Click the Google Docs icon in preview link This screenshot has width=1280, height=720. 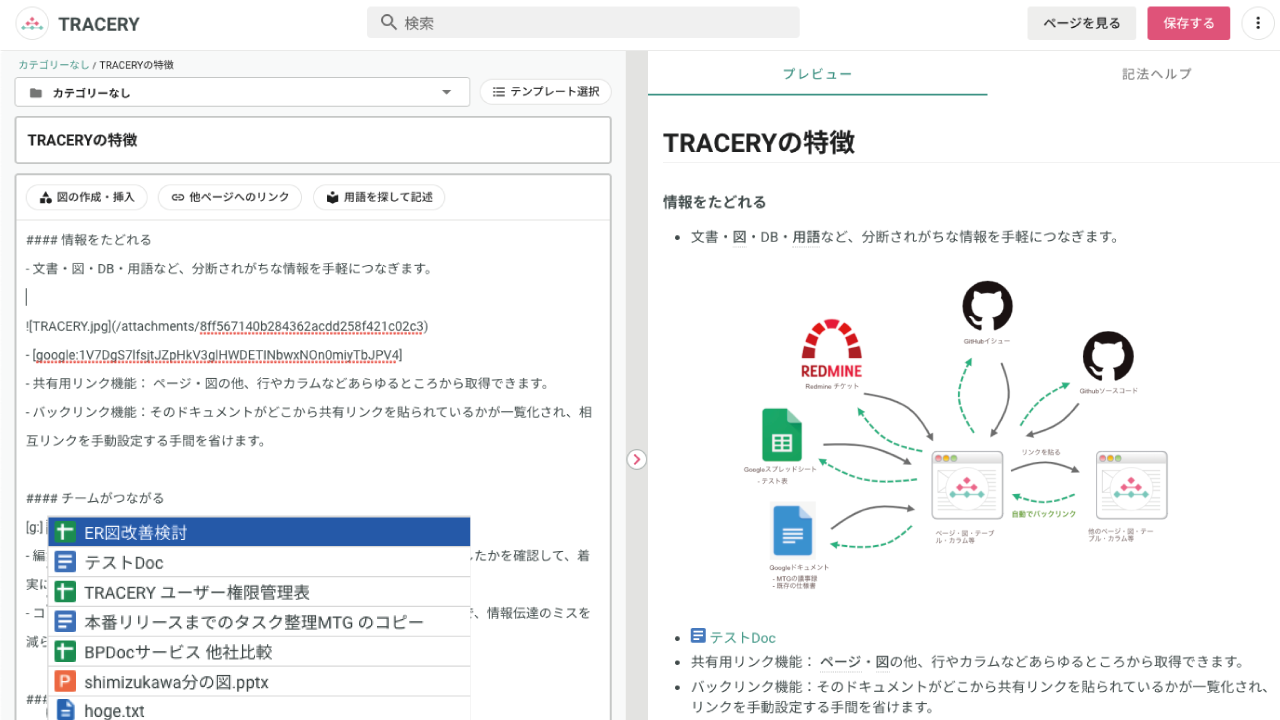[x=698, y=636]
